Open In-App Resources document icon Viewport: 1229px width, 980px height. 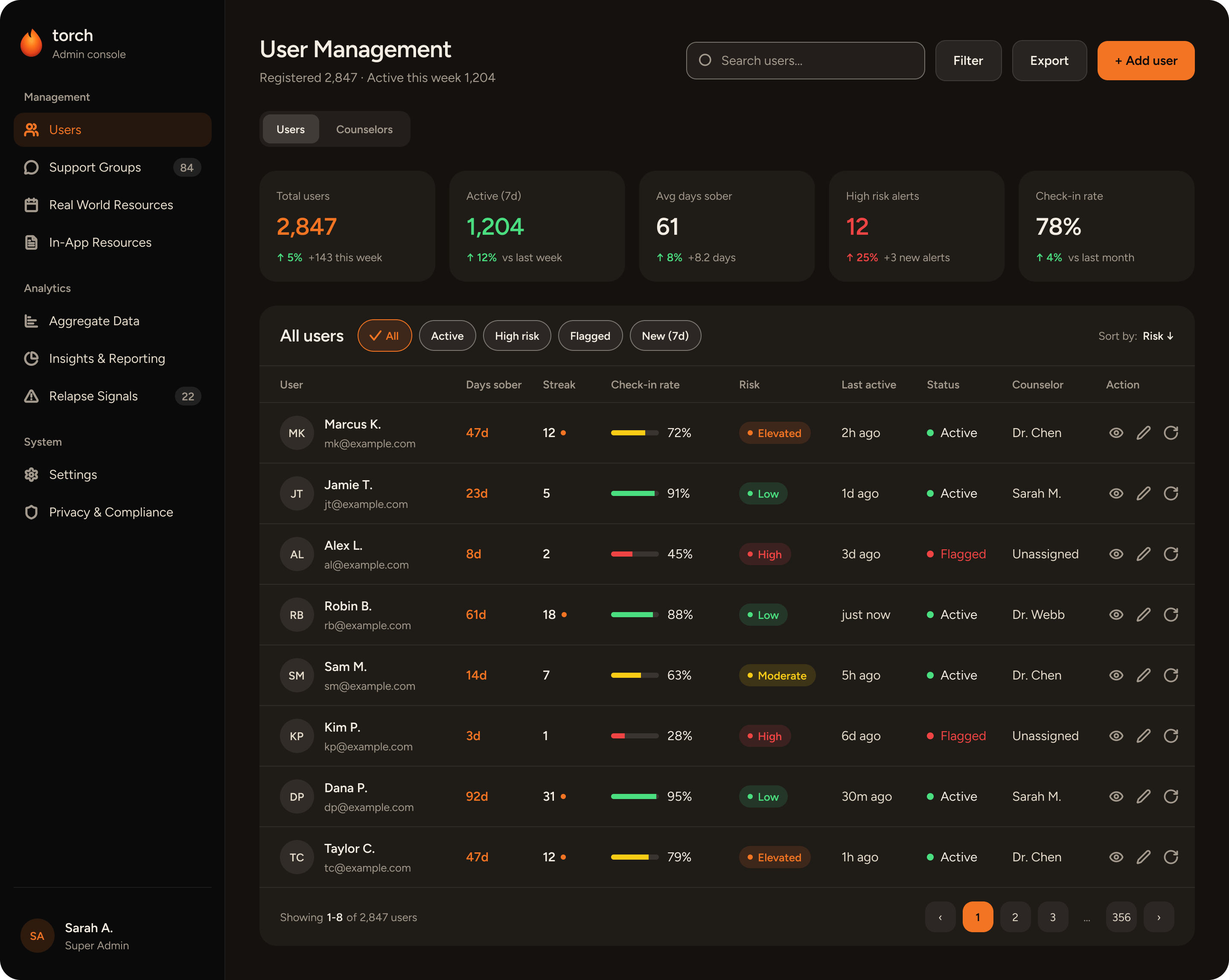pyautogui.click(x=31, y=243)
